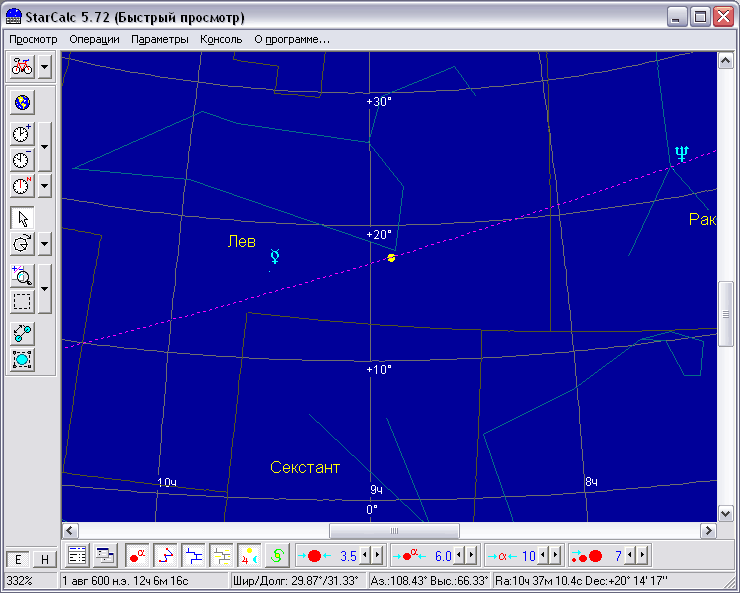The width and height of the screenshot is (740, 593).
Task: Increase star size value 7
Action: pos(642,556)
